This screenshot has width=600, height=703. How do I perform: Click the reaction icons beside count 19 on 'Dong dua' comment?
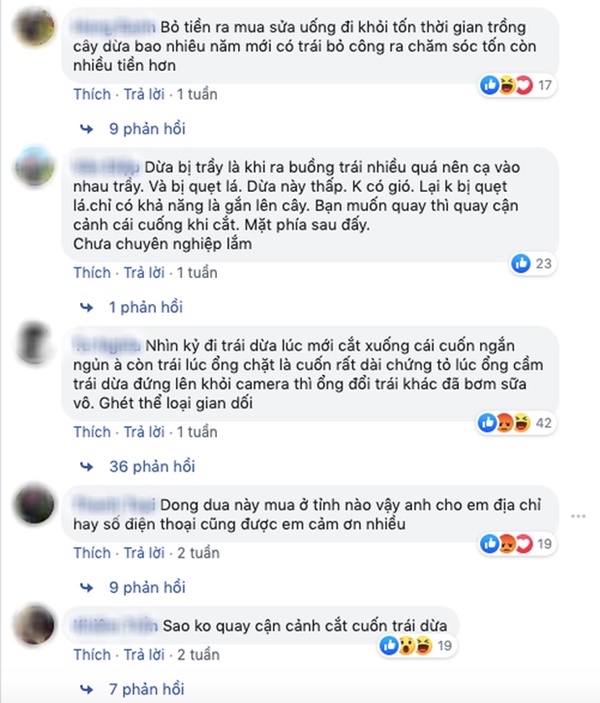coord(507,544)
